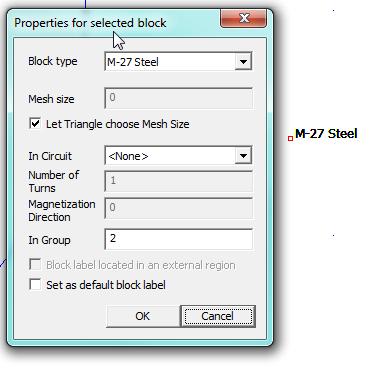
Task: Enable Set as default block label
Action: pyautogui.click(x=35, y=285)
